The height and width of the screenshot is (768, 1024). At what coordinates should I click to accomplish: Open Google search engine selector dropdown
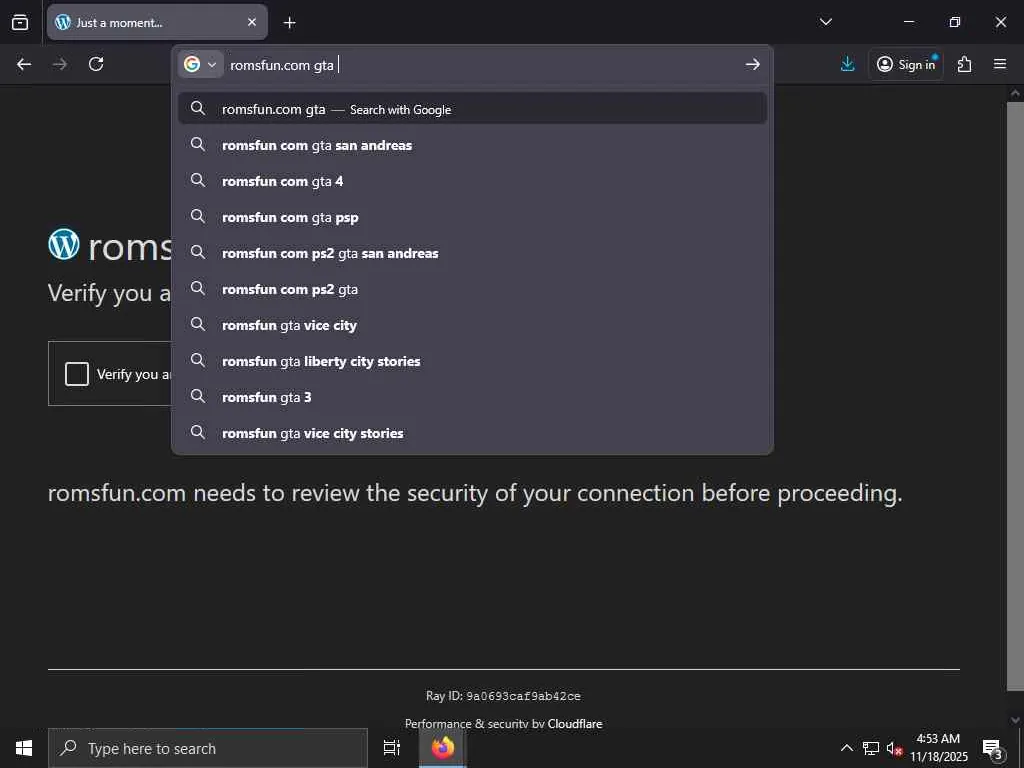[200, 64]
